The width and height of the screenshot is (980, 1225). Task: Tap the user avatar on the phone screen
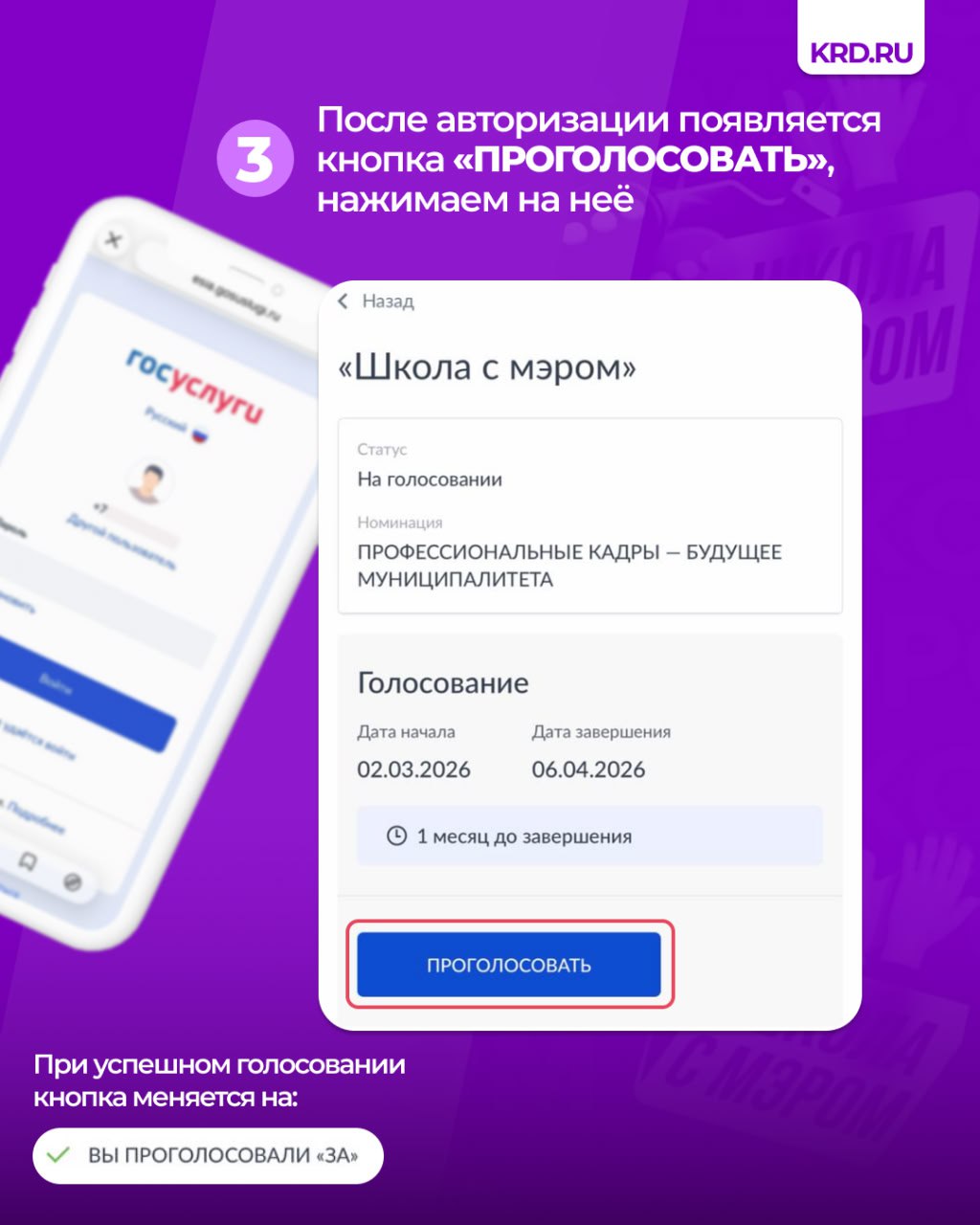[x=150, y=483]
